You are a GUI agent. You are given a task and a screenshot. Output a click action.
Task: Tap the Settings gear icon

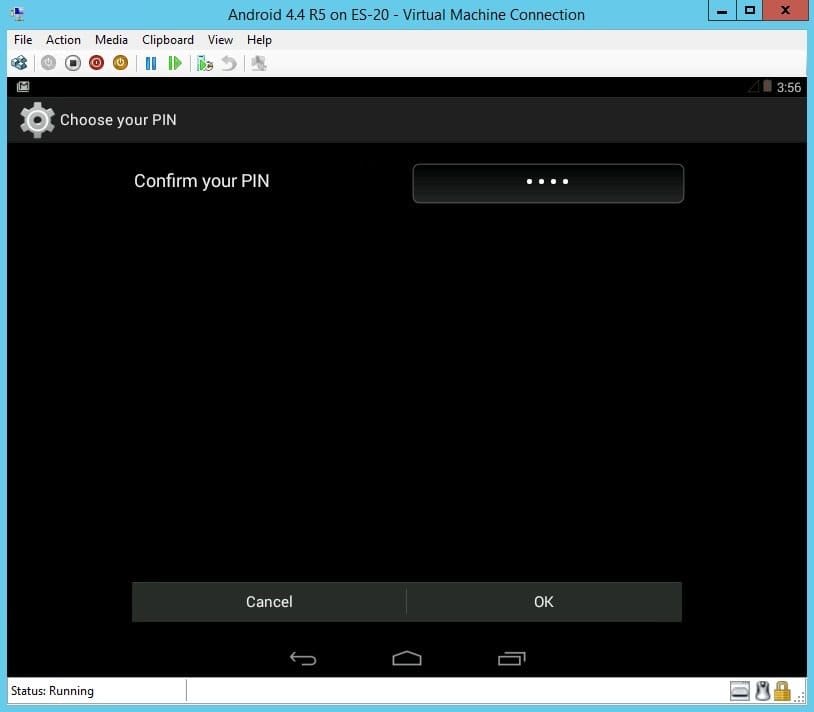37,120
